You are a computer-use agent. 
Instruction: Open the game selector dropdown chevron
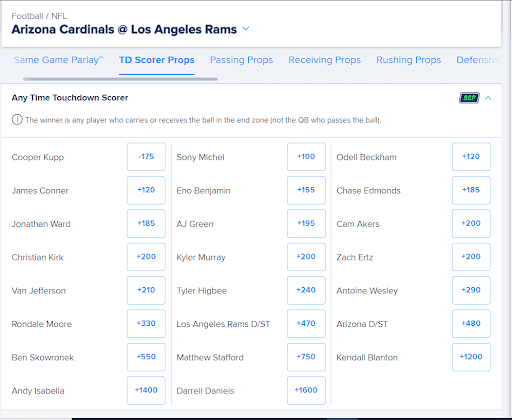(x=246, y=29)
